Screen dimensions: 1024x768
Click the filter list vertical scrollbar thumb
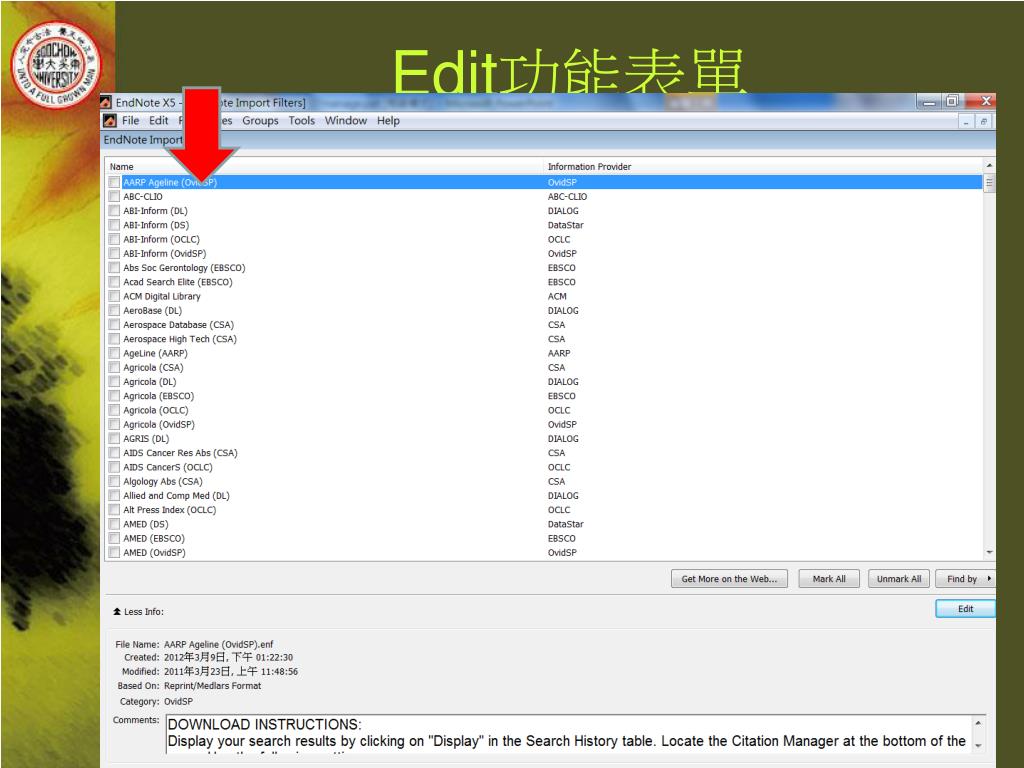[x=989, y=183]
